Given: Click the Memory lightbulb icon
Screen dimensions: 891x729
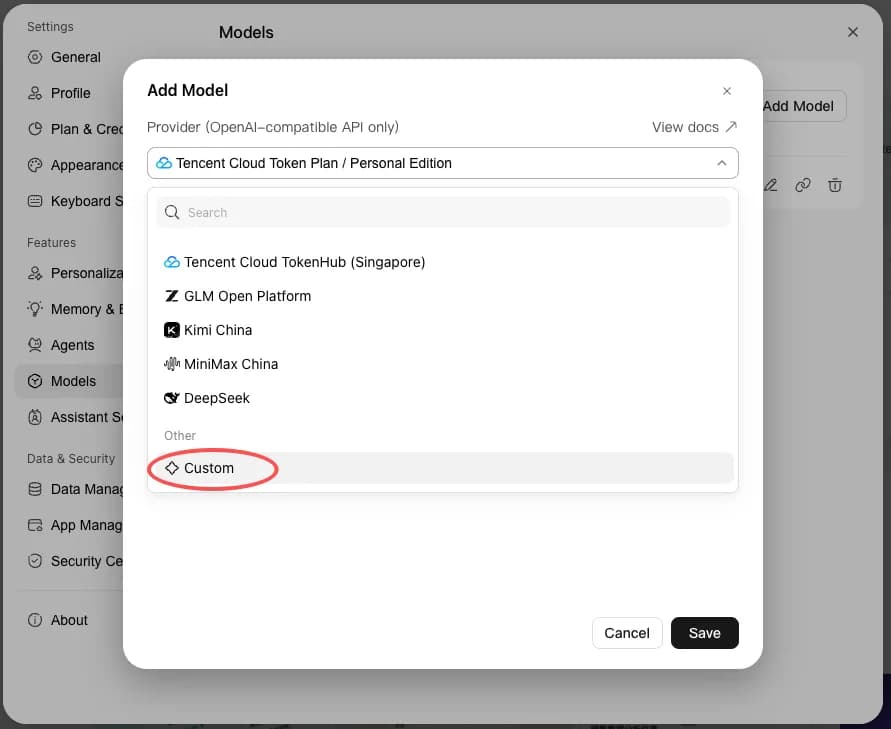Looking at the screenshot, I should pyautogui.click(x=35, y=309).
